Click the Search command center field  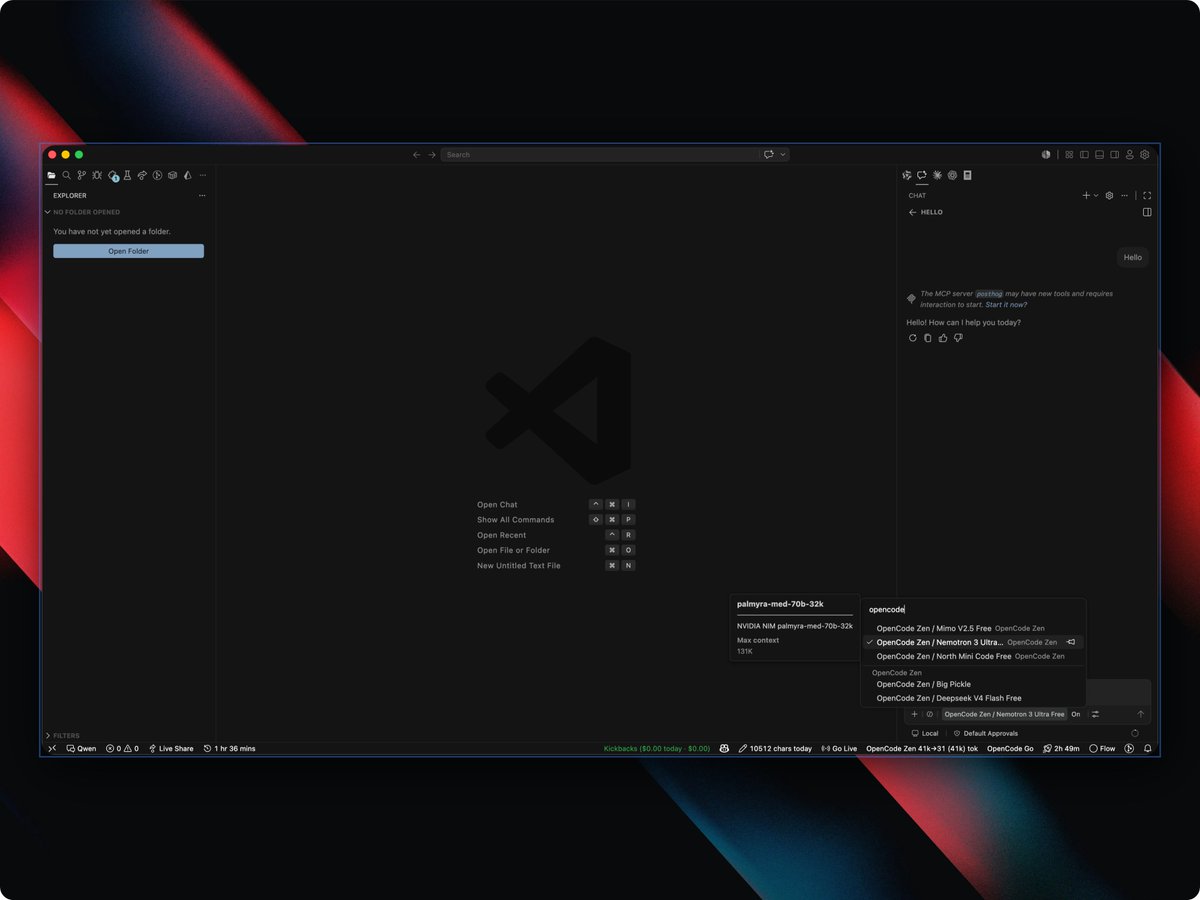tap(600, 155)
